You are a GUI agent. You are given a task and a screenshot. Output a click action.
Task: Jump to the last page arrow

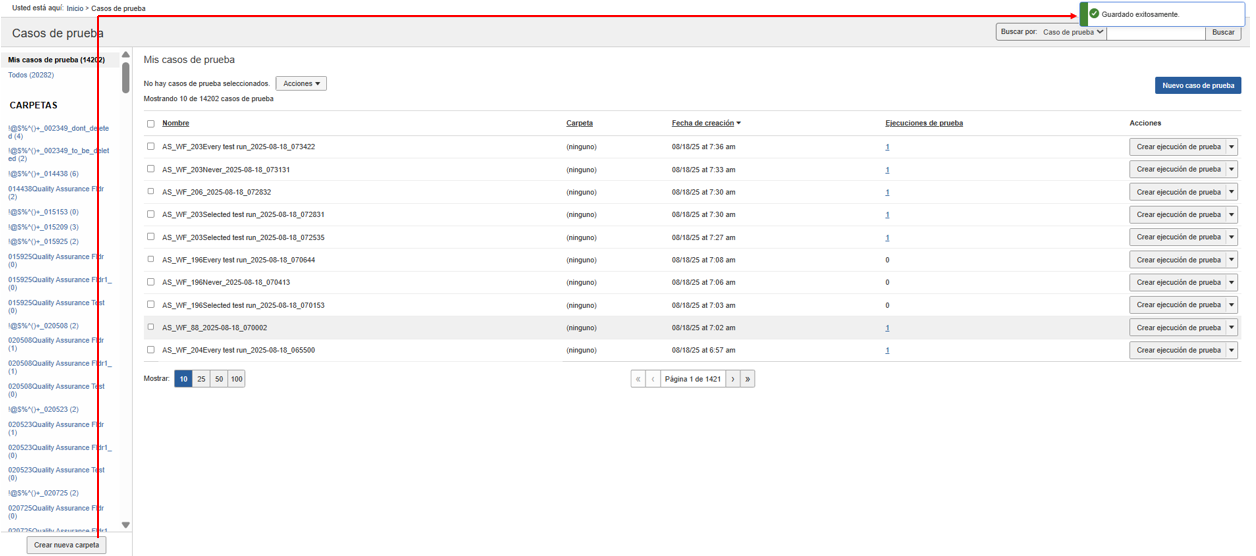[x=748, y=379]
